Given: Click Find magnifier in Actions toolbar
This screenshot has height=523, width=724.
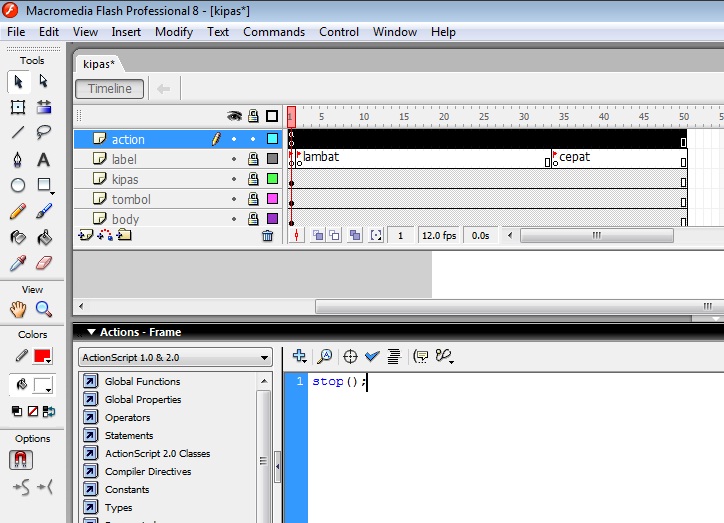Looking at the screenshot, I should (x=325, y=356).
